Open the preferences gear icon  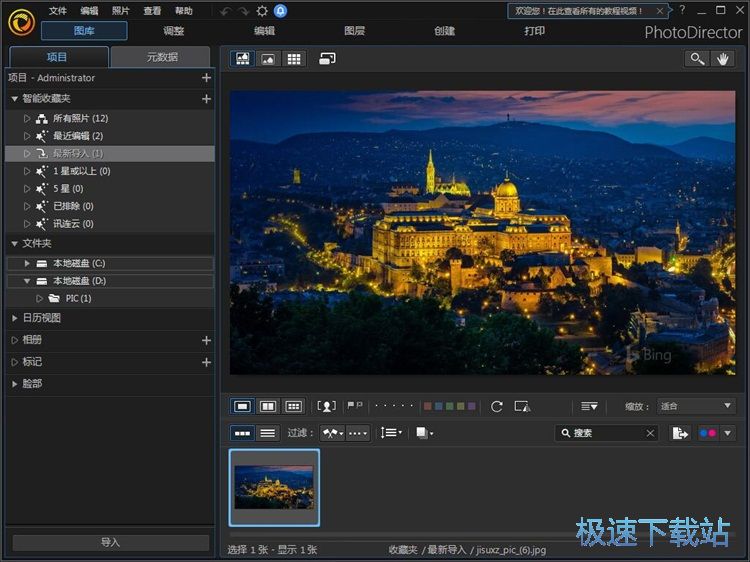click(262, 11)
